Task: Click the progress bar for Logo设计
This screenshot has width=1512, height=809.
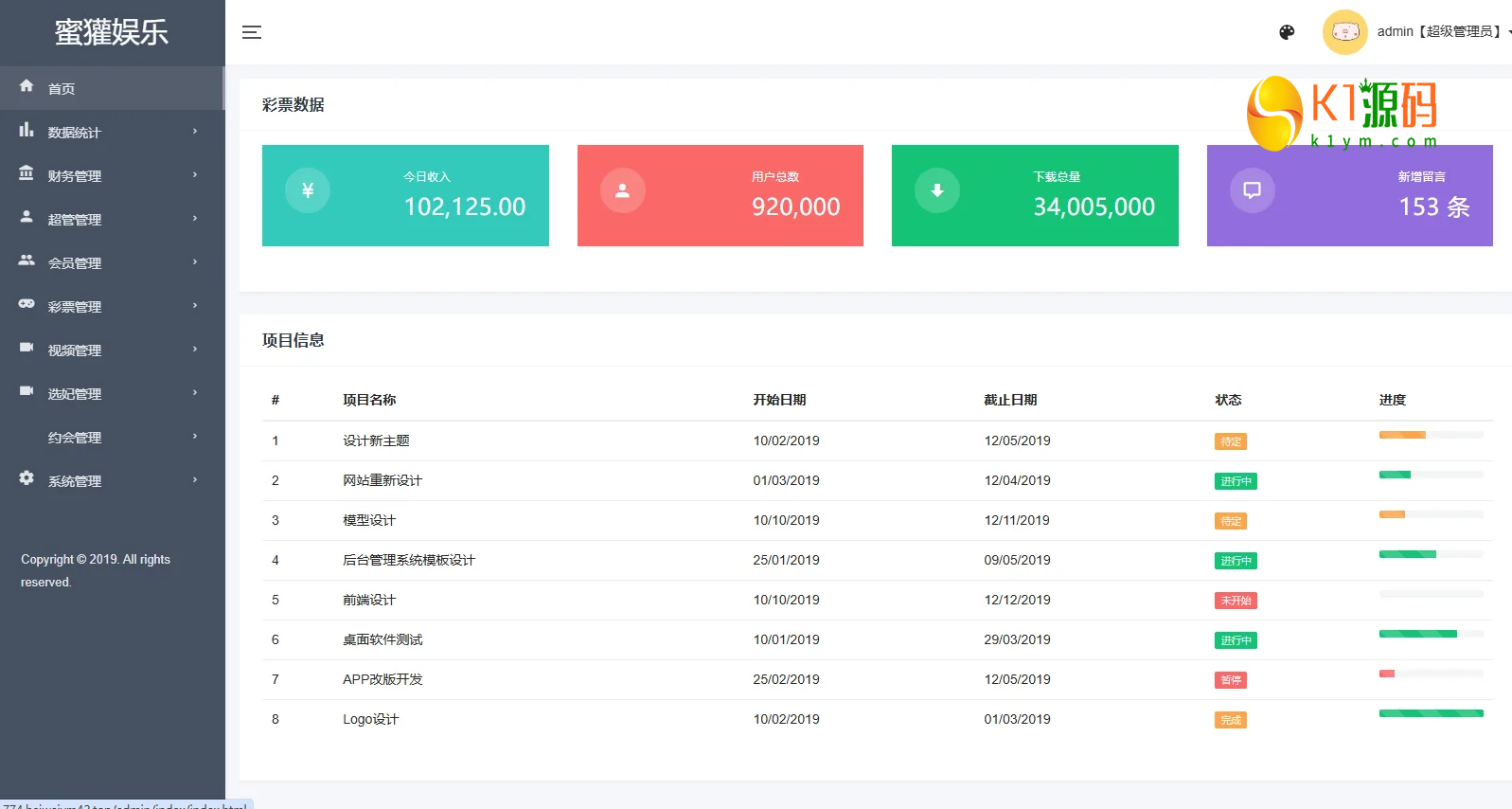Action: [1432, 713]
